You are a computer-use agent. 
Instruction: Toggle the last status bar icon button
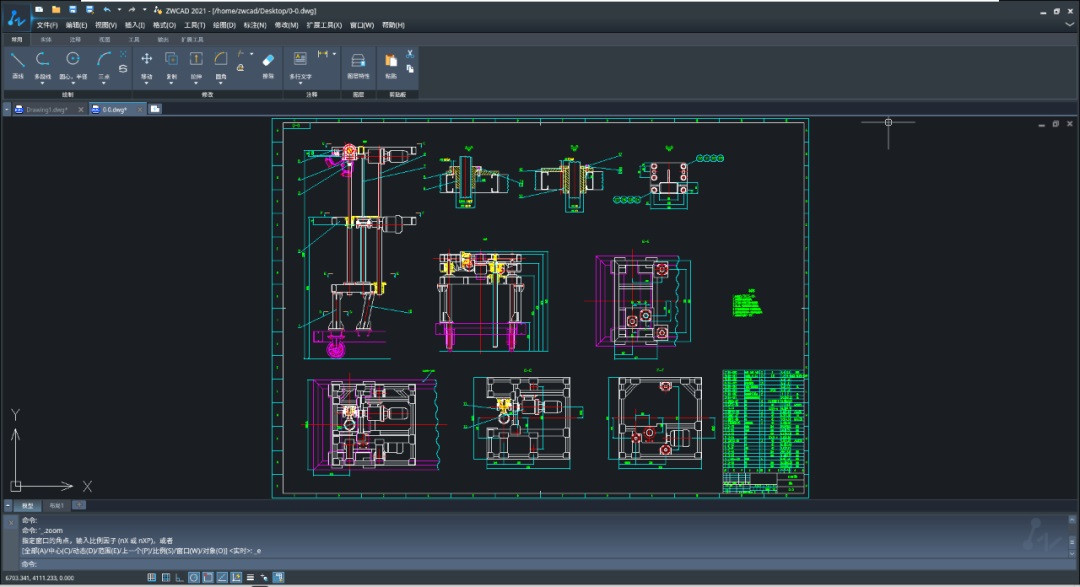[x=278, y=577]
